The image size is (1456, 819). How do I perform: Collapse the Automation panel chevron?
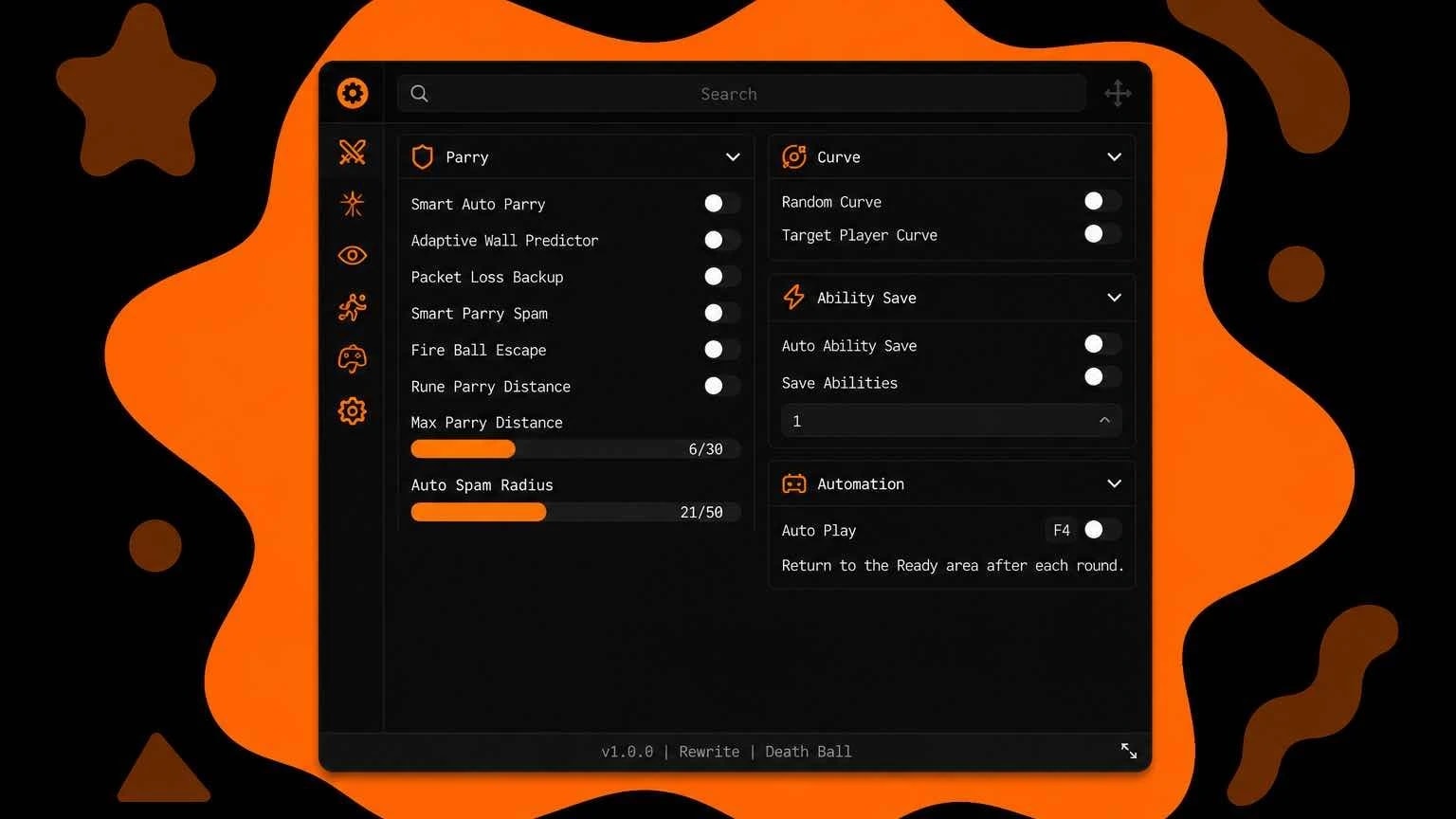tap(1115, 483)
